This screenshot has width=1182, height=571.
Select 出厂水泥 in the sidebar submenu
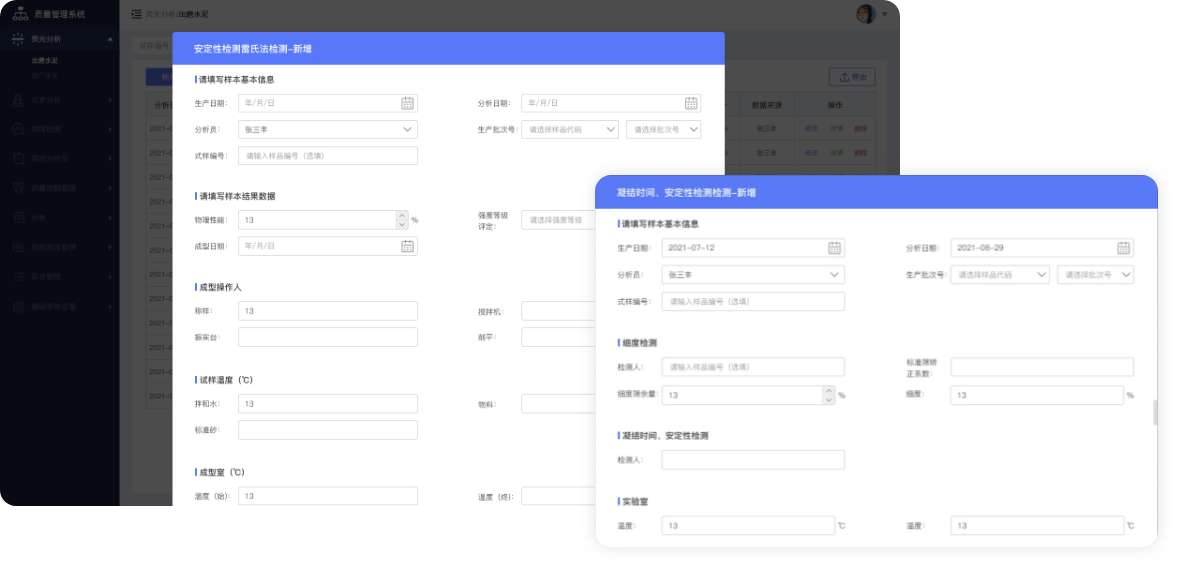click(x=44, y=75)
